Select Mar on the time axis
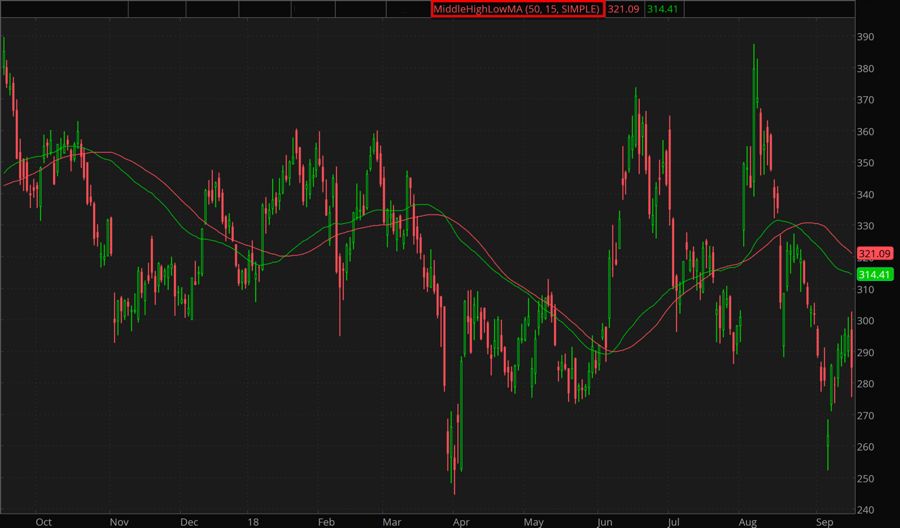Image resolution: width=900 pixels, height=528 pixels. (x=391, y=521)
